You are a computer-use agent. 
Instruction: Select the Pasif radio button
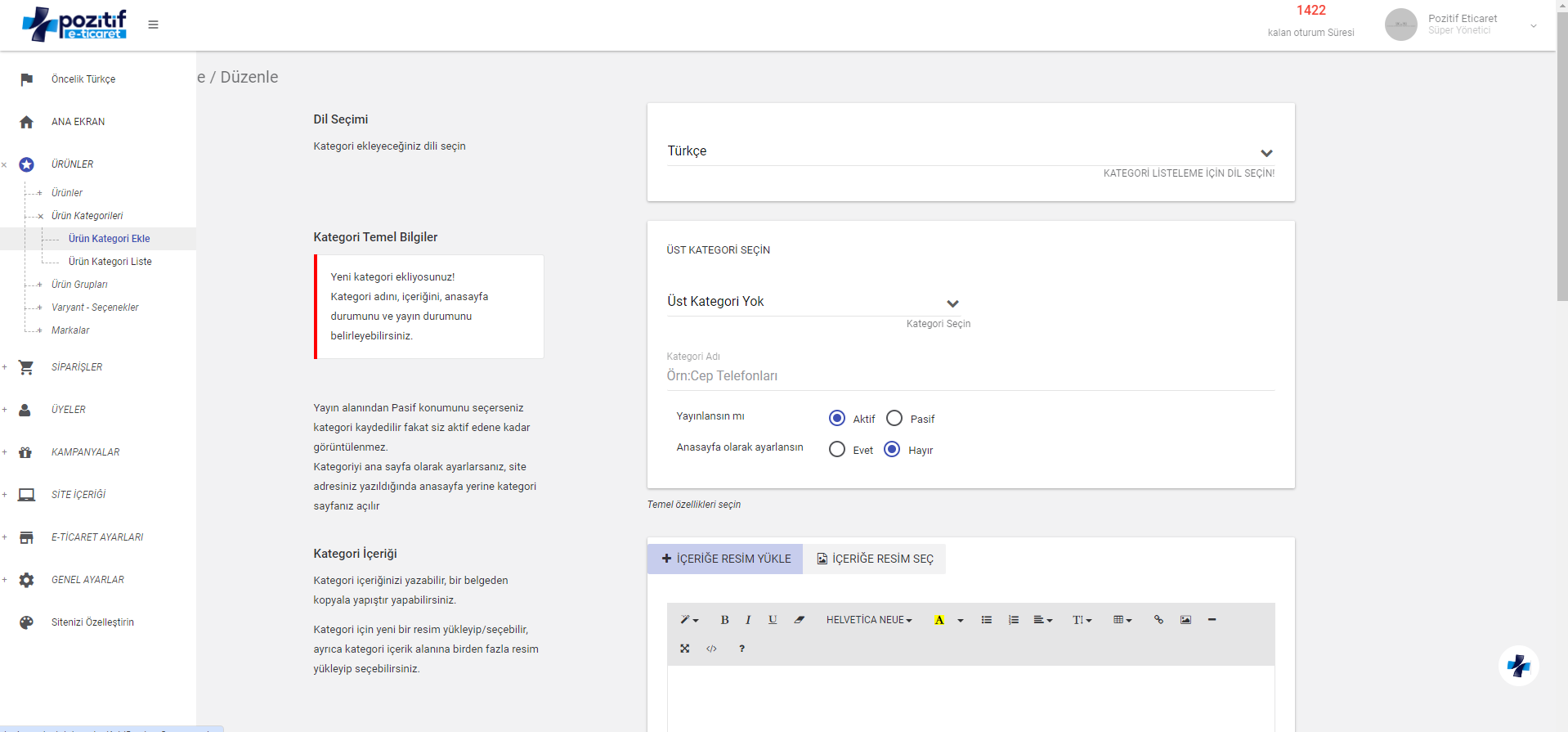(894, 419)
